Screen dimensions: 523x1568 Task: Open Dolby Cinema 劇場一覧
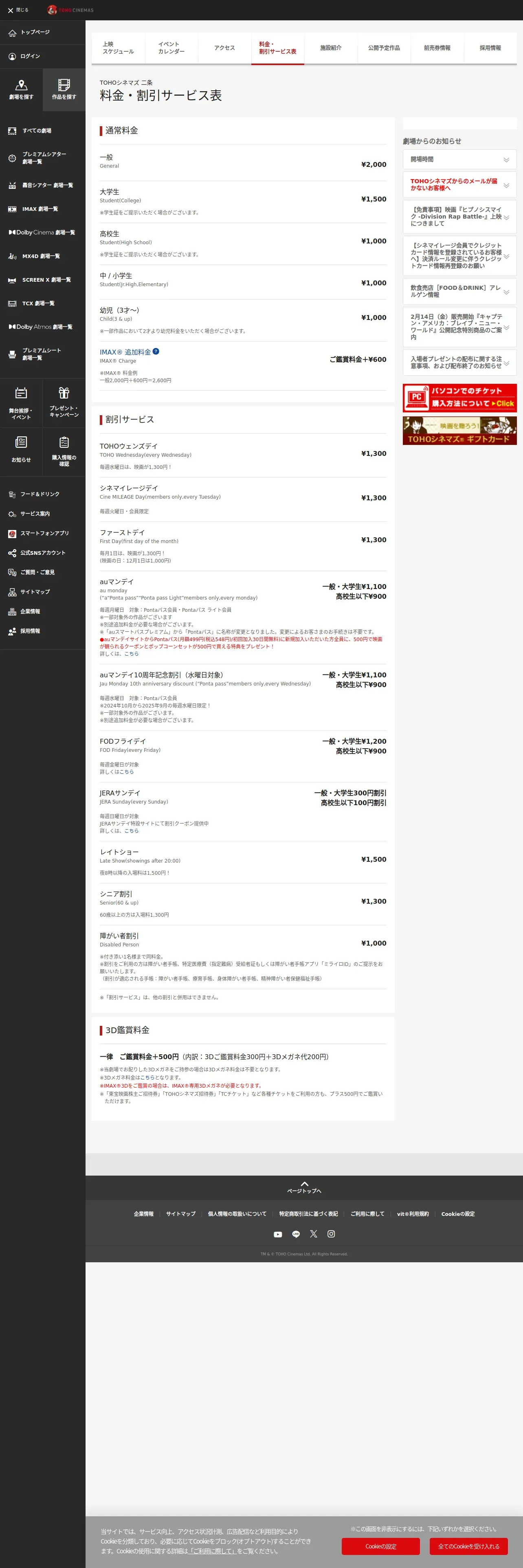[43, 232]
